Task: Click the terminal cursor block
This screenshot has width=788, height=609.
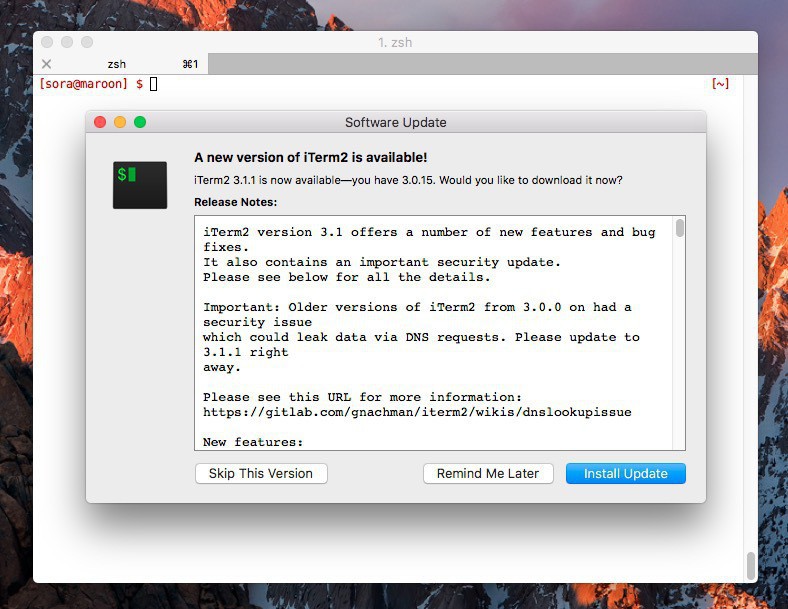Action: click(x=154, y=84)
